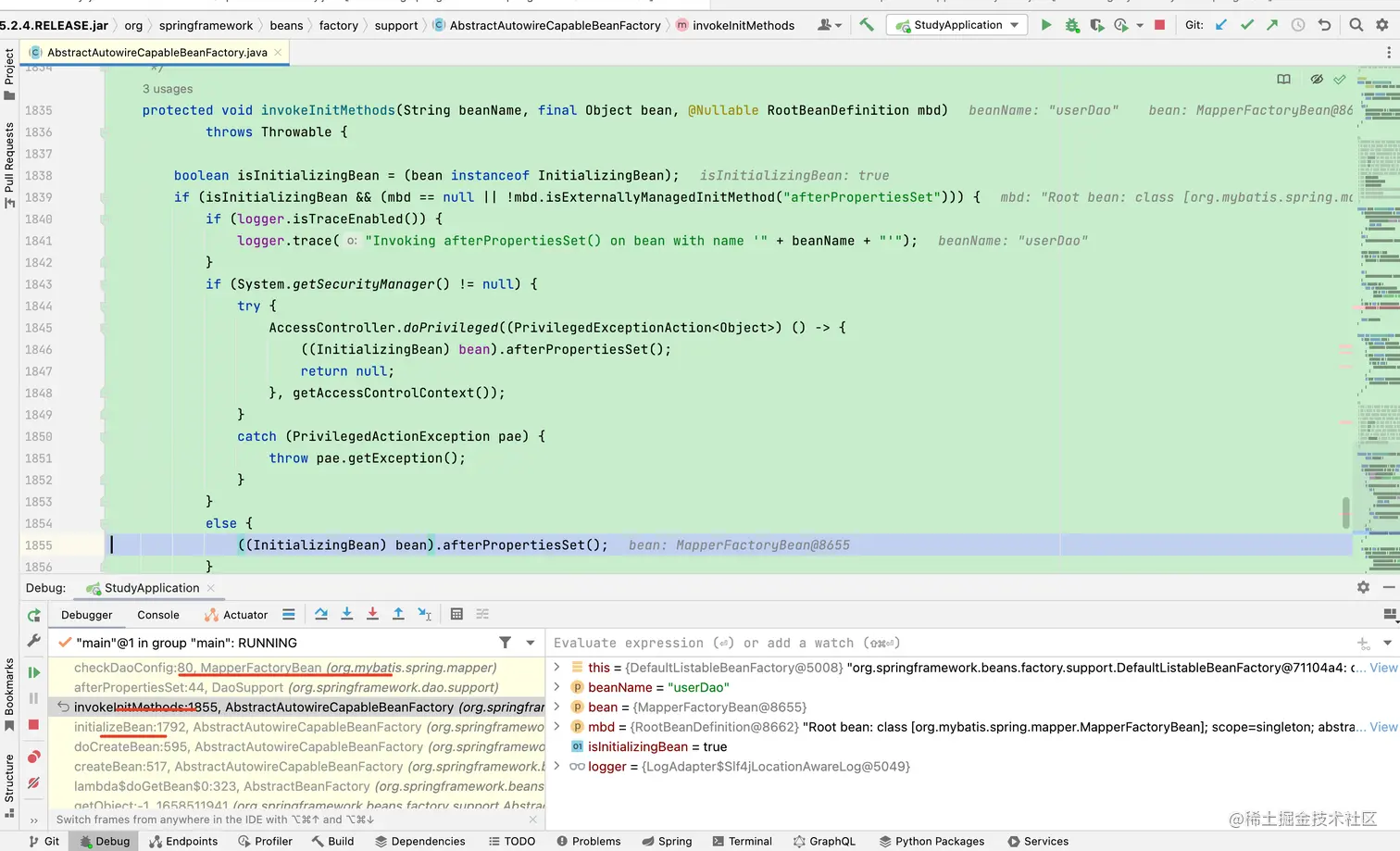The image size is (1400, 851).
Task: Open Evaluate Expression calculator icon
Action: [x=456, y=614]
